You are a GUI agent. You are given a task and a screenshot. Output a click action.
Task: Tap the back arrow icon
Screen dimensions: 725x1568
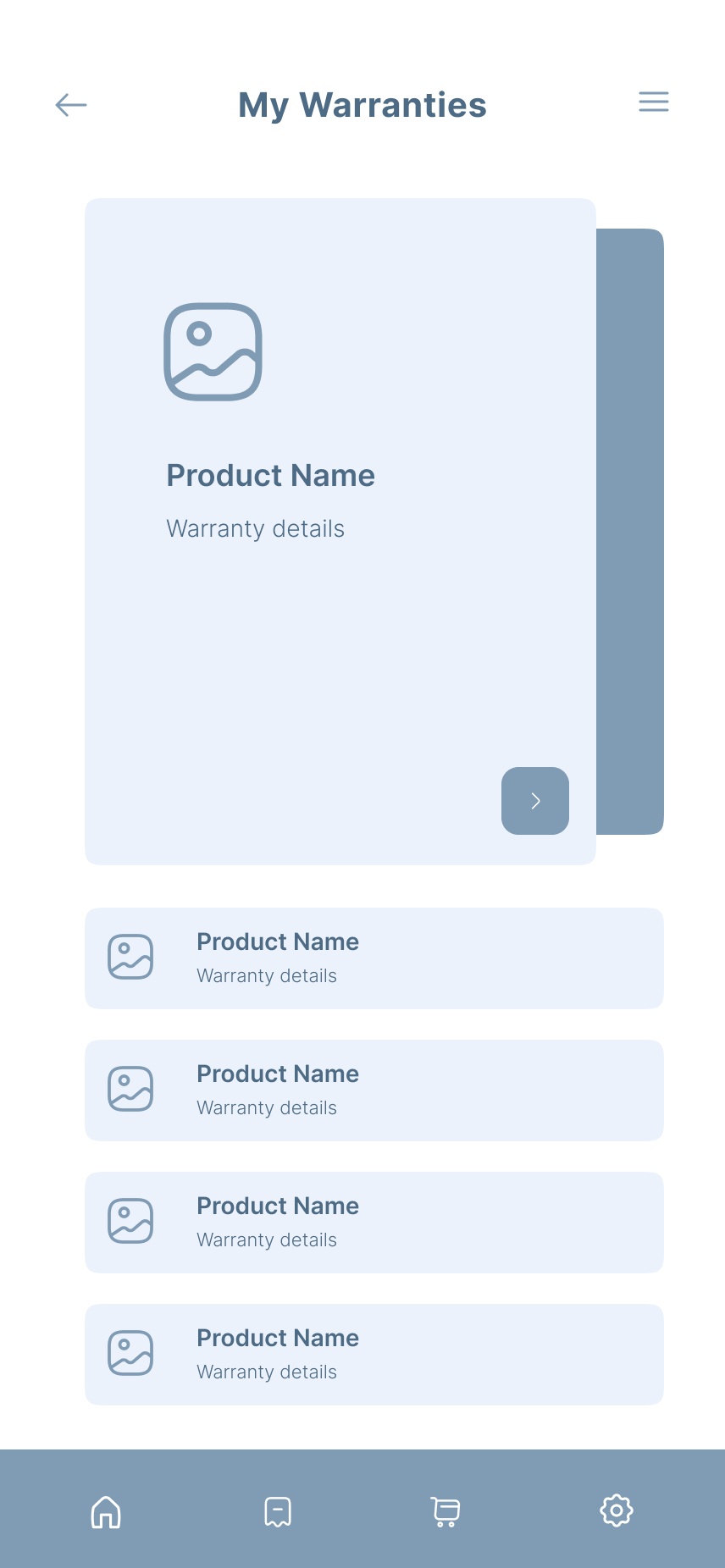coord(71,105)
